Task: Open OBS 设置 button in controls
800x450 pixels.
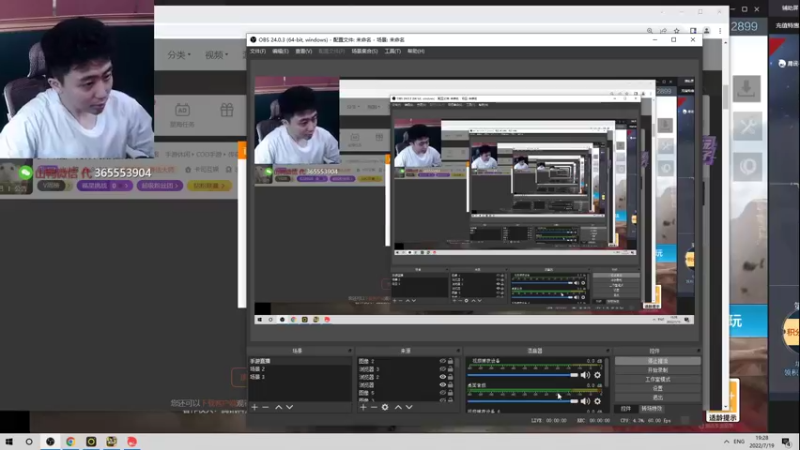Action: (658, 388)
